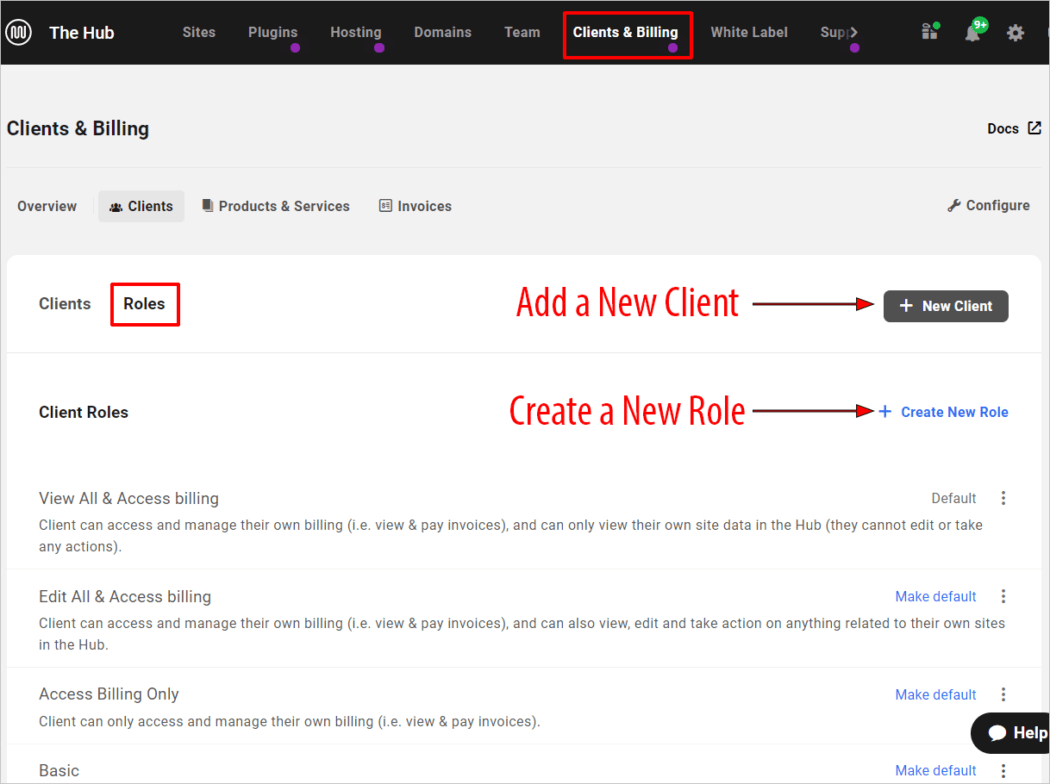Click the plus icon beside Create New Role

(x=884, y=411)
